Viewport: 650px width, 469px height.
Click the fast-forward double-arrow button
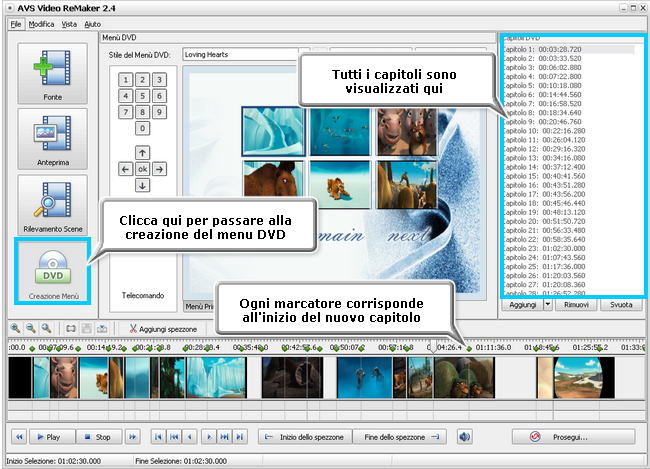(132, 437)
